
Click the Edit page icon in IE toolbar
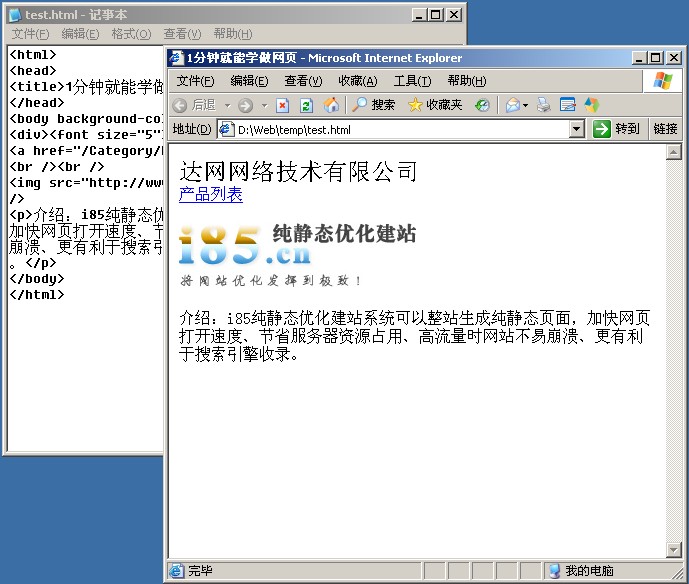tap(568, 105)
